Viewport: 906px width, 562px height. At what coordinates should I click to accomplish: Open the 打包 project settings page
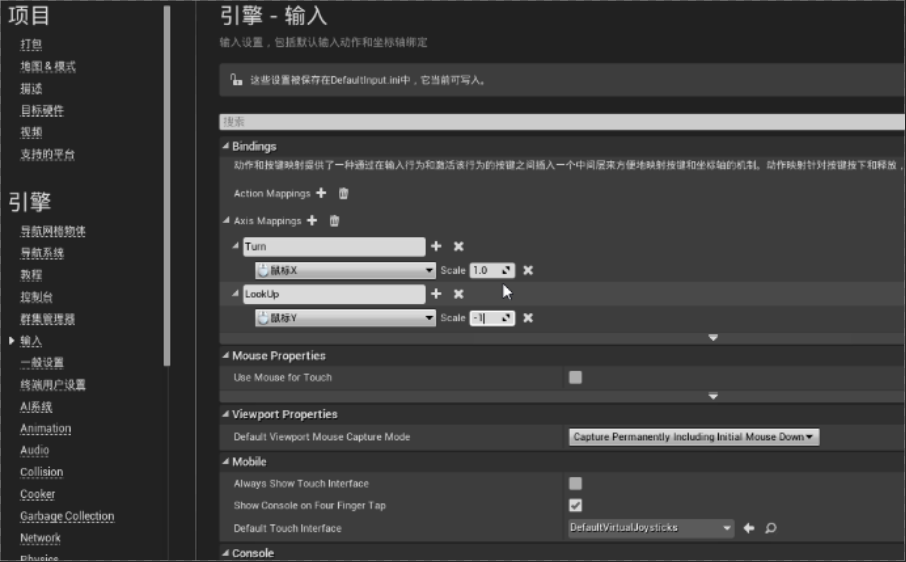31,44
